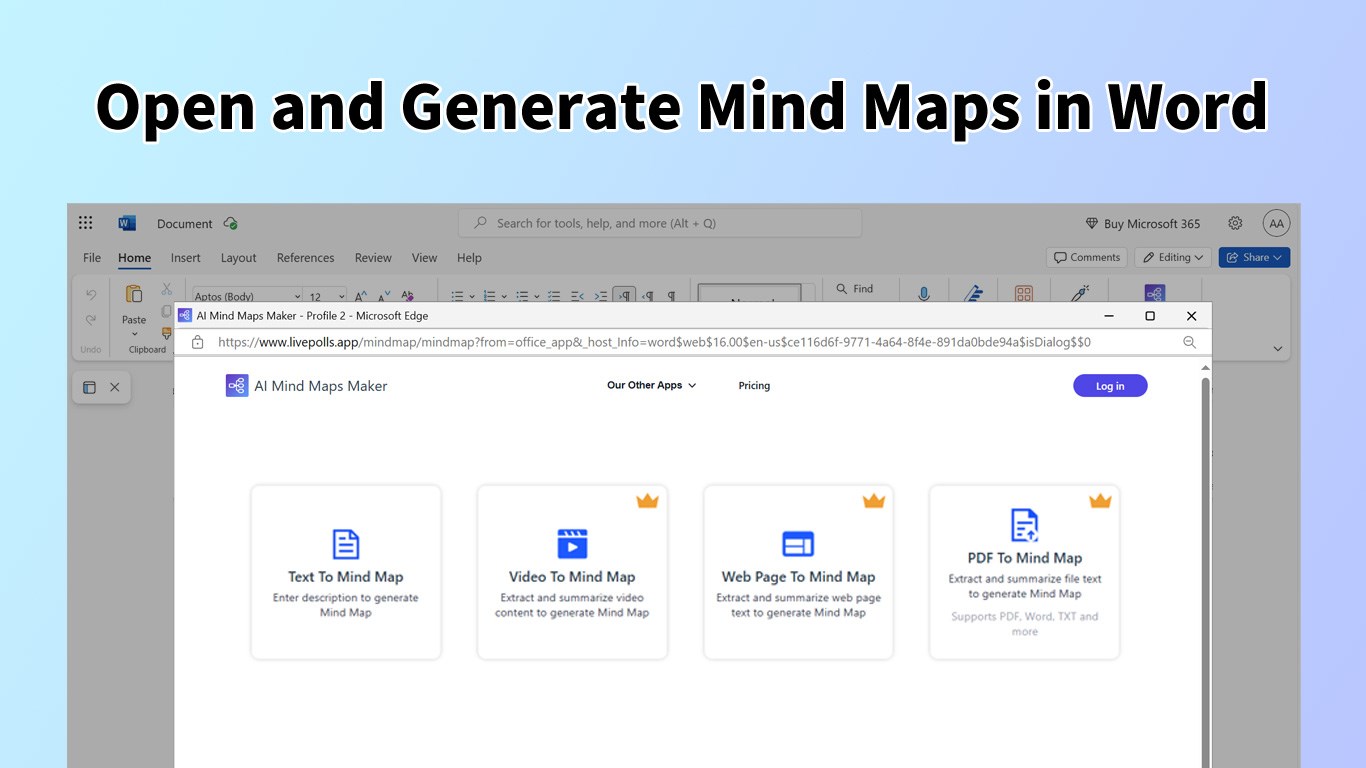Viewport: 1366px width, 768px height.
Task: Increase the paragraph indent
Action: pyautogui.click(x=600, y=296)
